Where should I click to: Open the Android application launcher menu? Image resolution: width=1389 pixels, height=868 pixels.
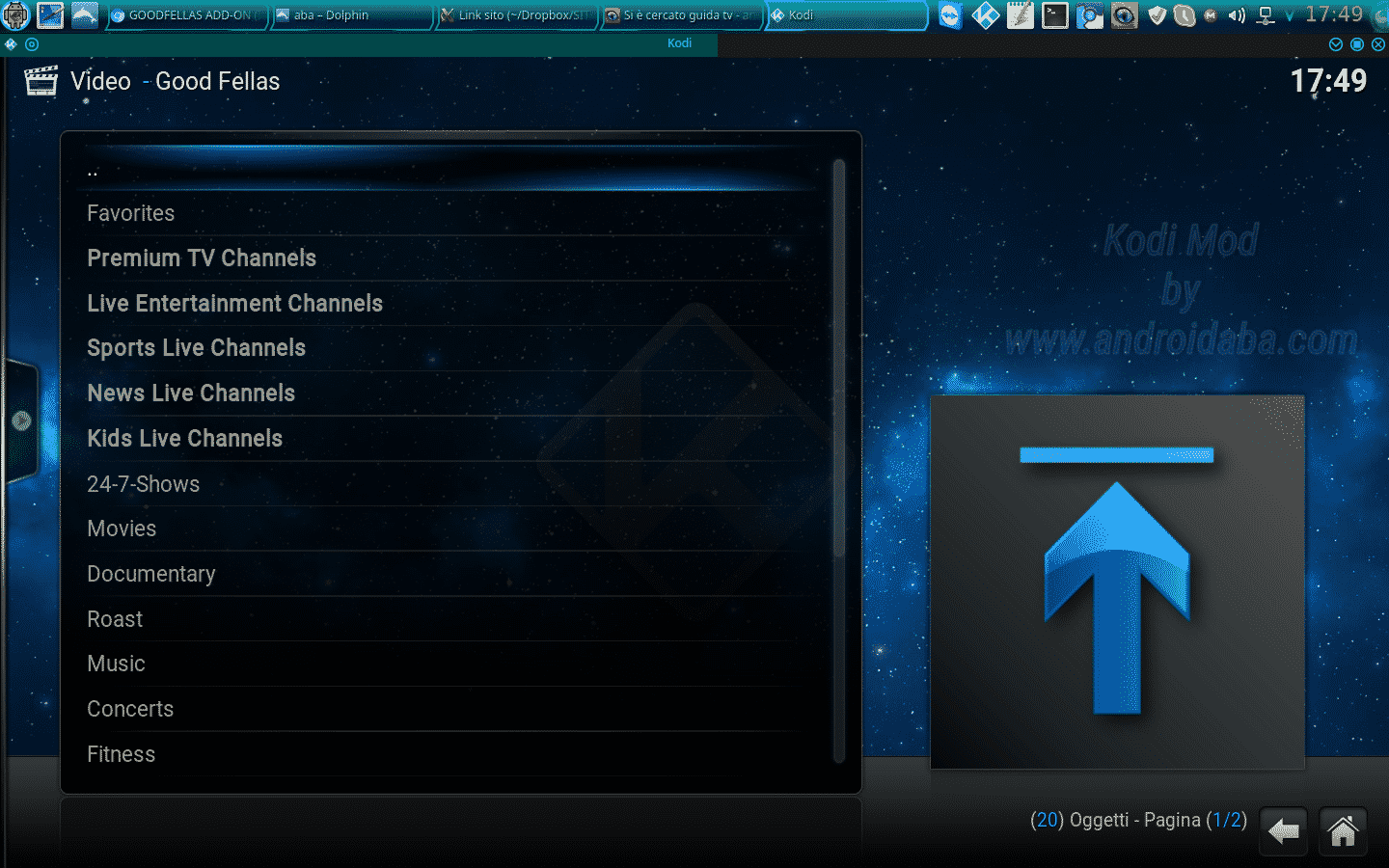tap(16, 14)
